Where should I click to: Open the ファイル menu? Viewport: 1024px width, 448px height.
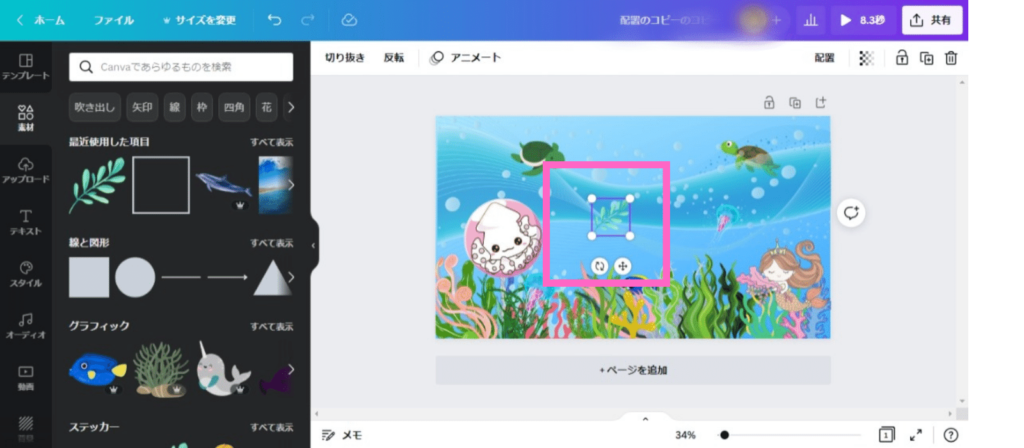114,20
